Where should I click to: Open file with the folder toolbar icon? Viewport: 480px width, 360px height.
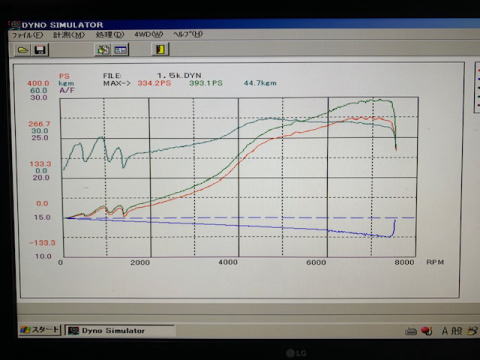23,50
